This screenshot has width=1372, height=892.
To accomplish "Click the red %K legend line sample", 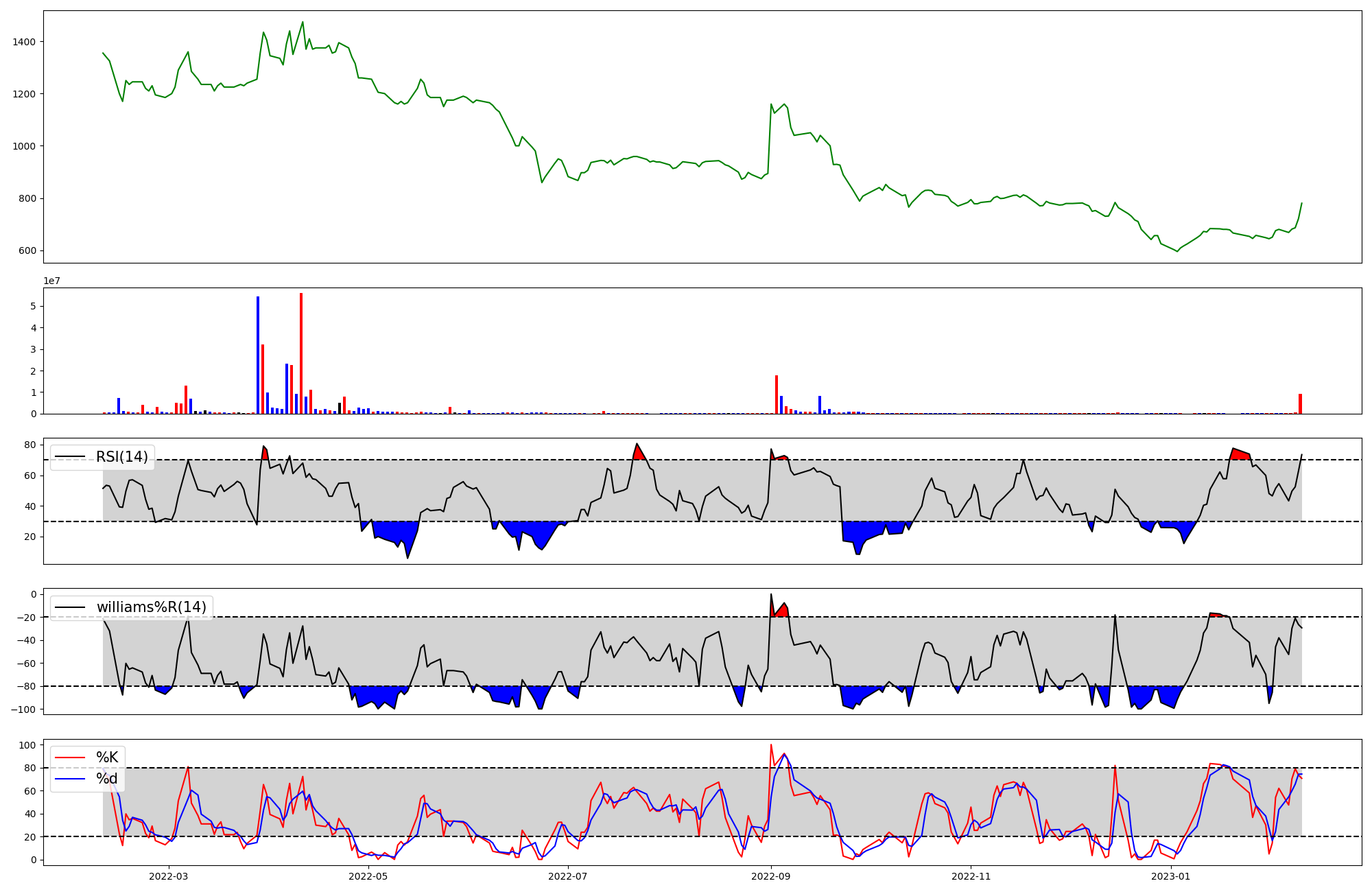I will point(70,758).
